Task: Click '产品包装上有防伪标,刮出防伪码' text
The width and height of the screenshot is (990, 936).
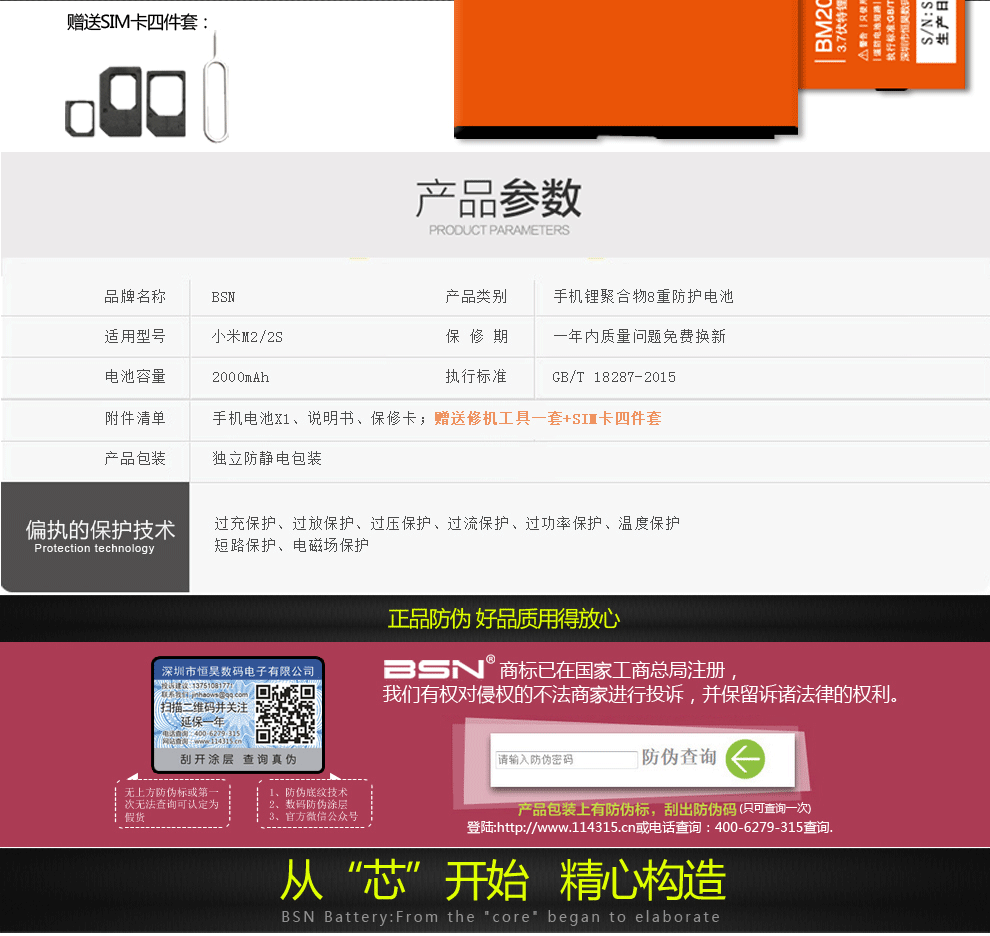Action: [x=627, y=810]
